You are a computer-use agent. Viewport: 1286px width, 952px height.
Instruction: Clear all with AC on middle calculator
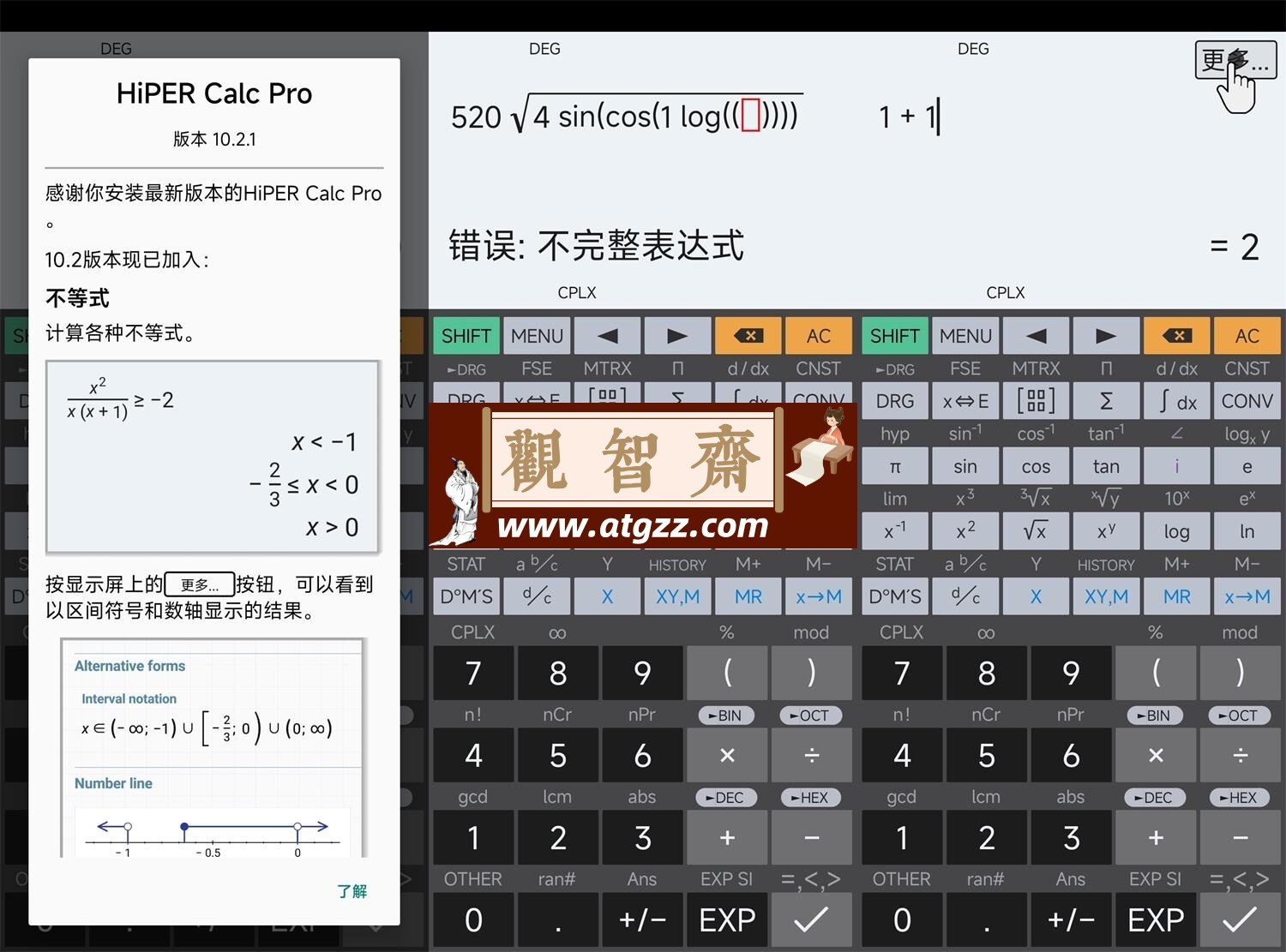819,336
